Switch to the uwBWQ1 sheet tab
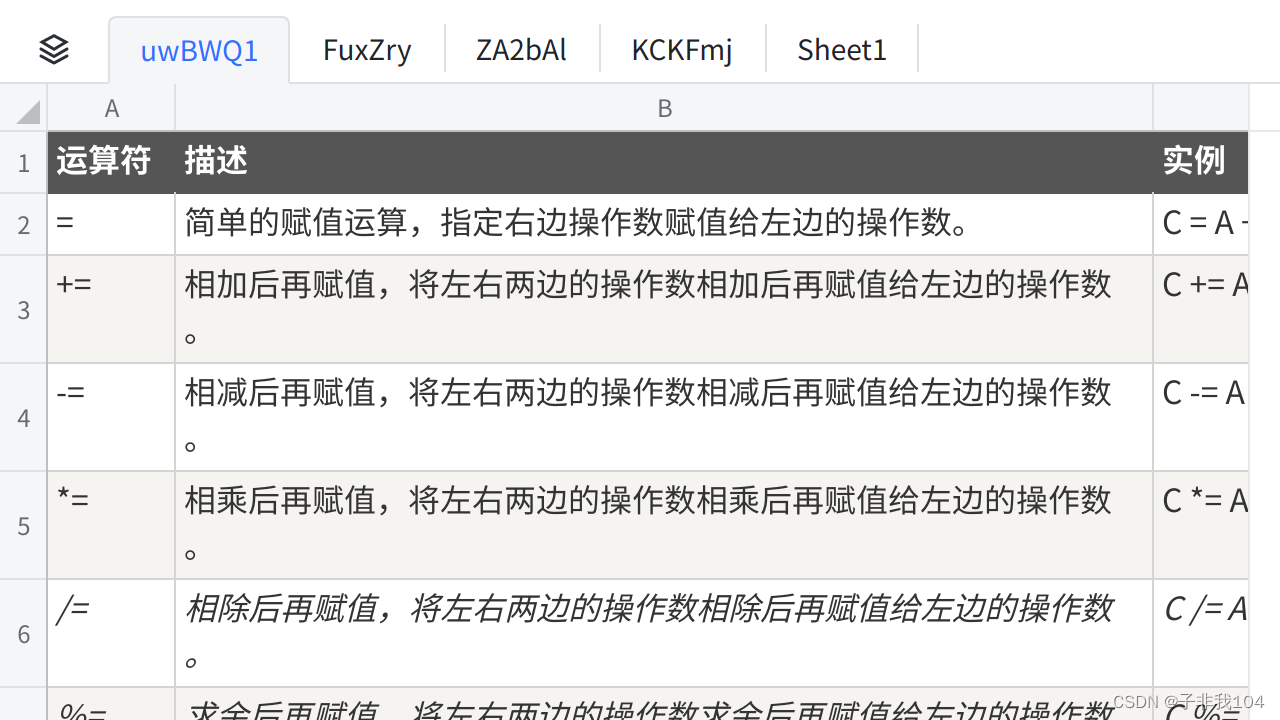1280x720 pixels. [199, 50]
